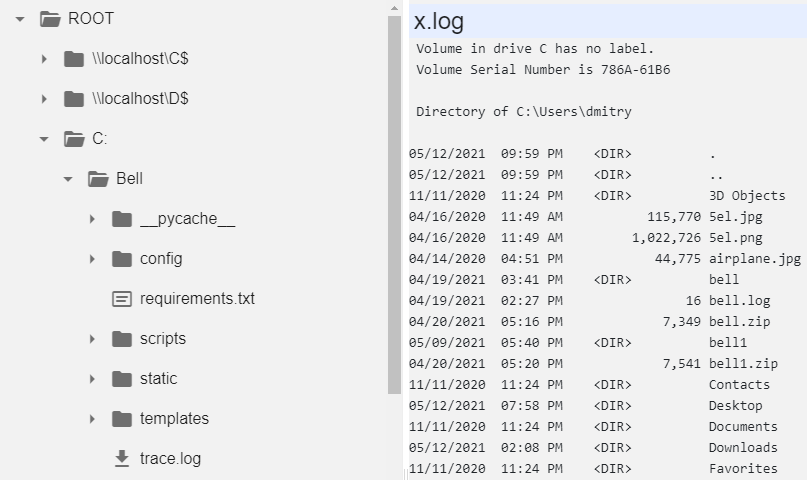This screenshot has width=807, height=480.
Task: Expand the \\localhost\D$ share node
Action: click(44, 99)
